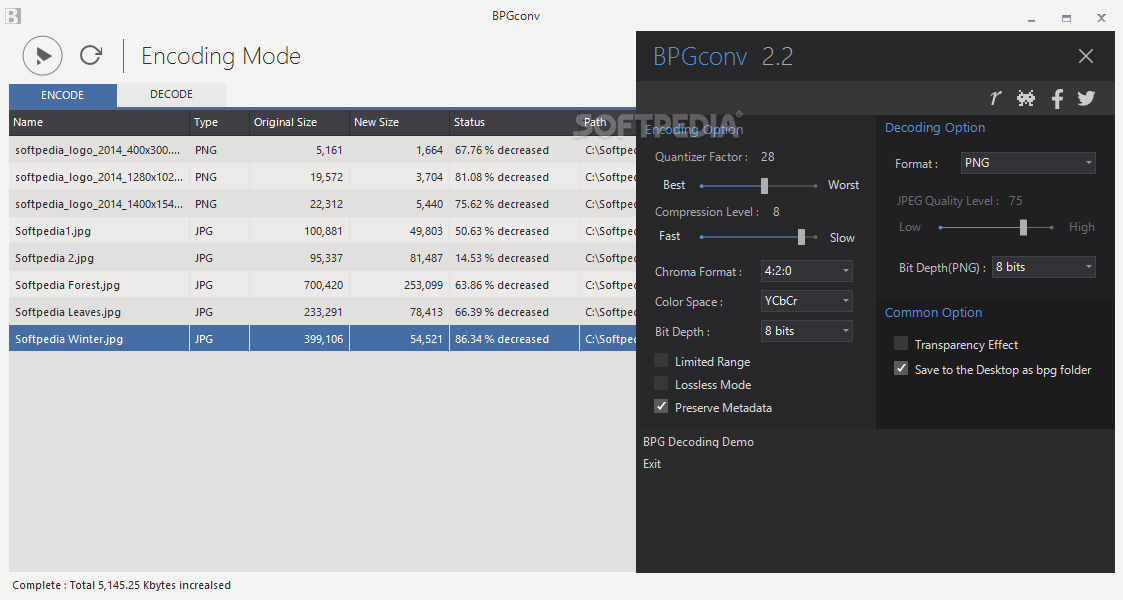Enable the Lossless Mode checkbox

[661, 384]
